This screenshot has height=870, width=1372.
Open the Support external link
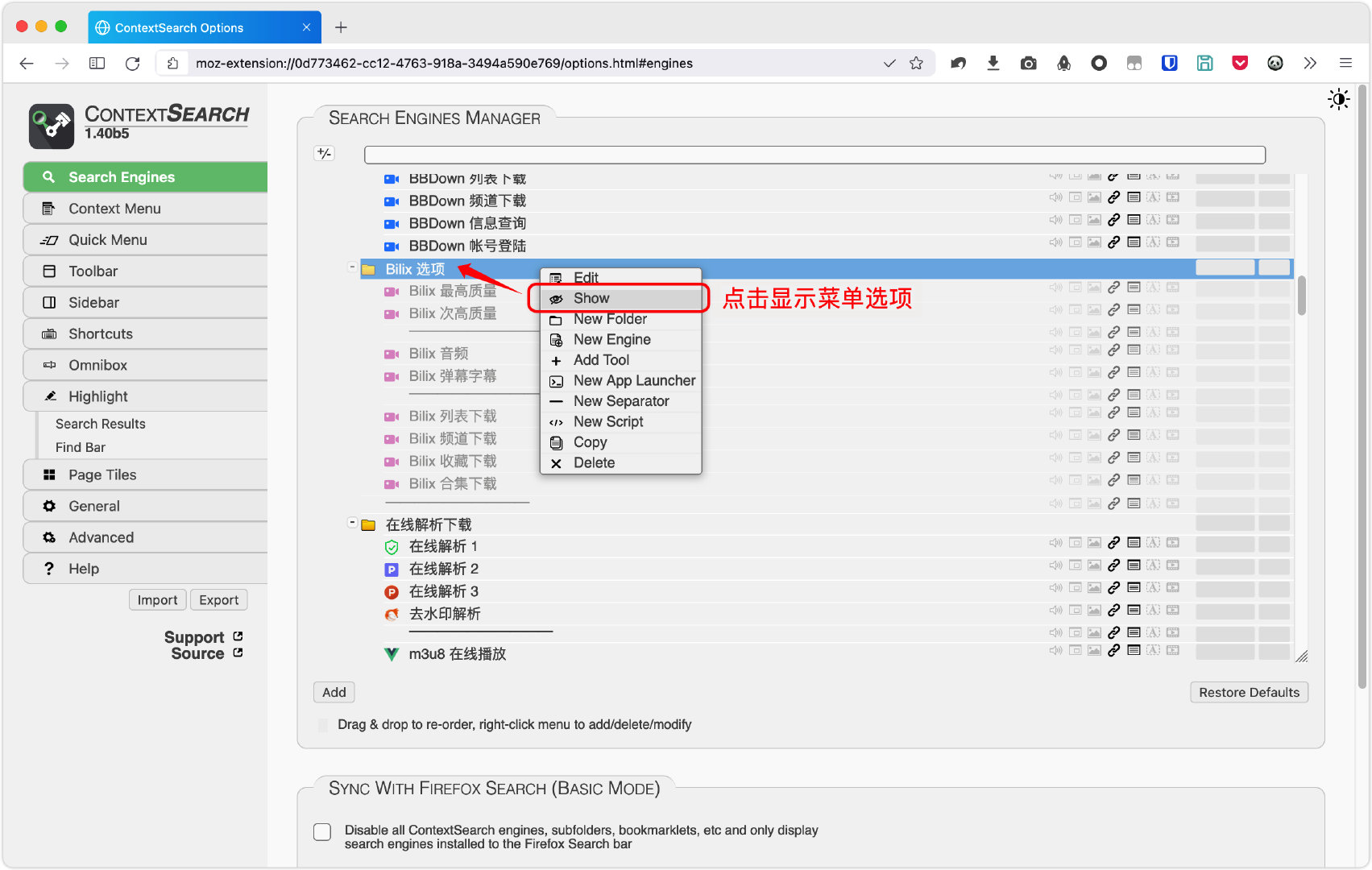click(x=203, y=637)
